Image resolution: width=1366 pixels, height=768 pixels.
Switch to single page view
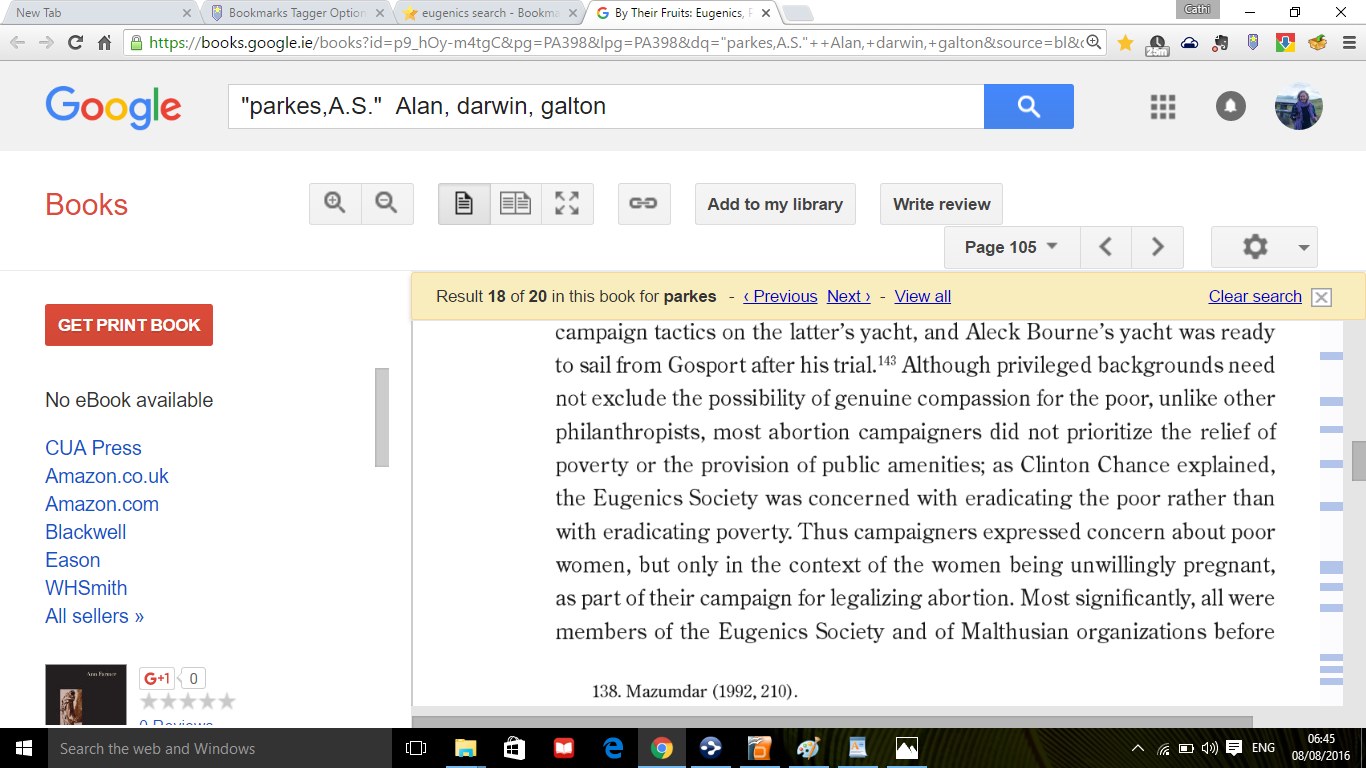[x=464, y=204]
